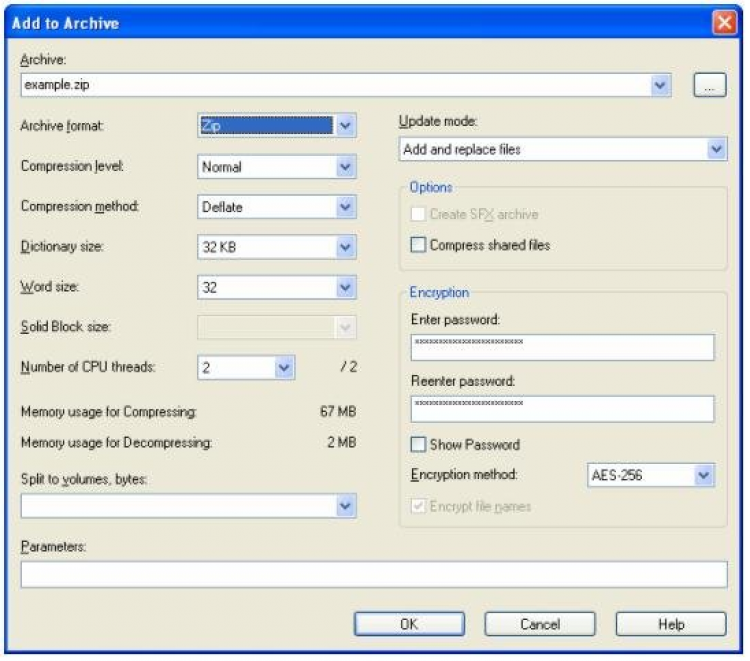Image resolution: width=750 pixels, height=661 pixels.
Task: Click the Compression level label
Action: (72, 166)
